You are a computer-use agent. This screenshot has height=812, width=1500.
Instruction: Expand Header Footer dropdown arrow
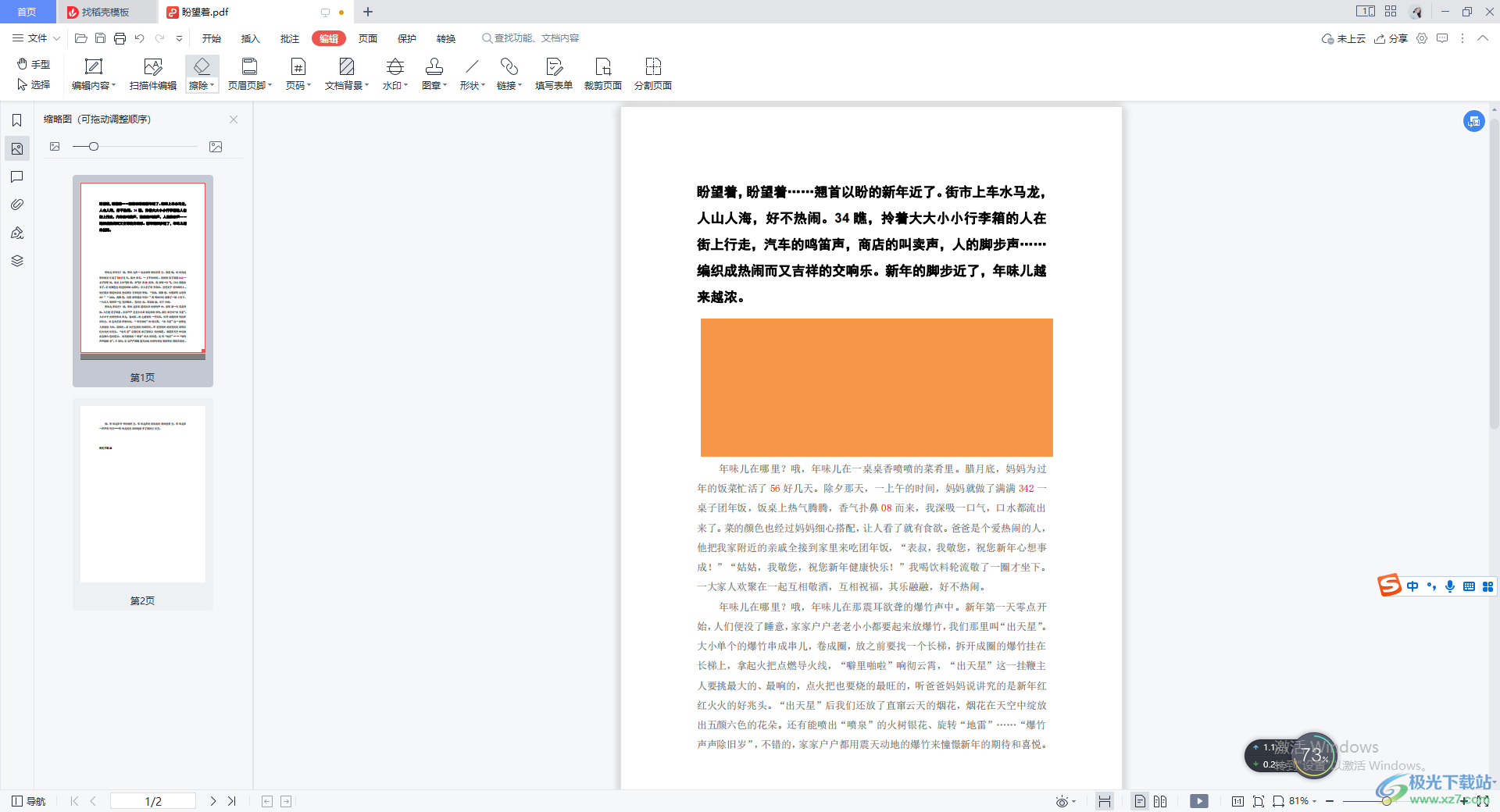point(270,86)
